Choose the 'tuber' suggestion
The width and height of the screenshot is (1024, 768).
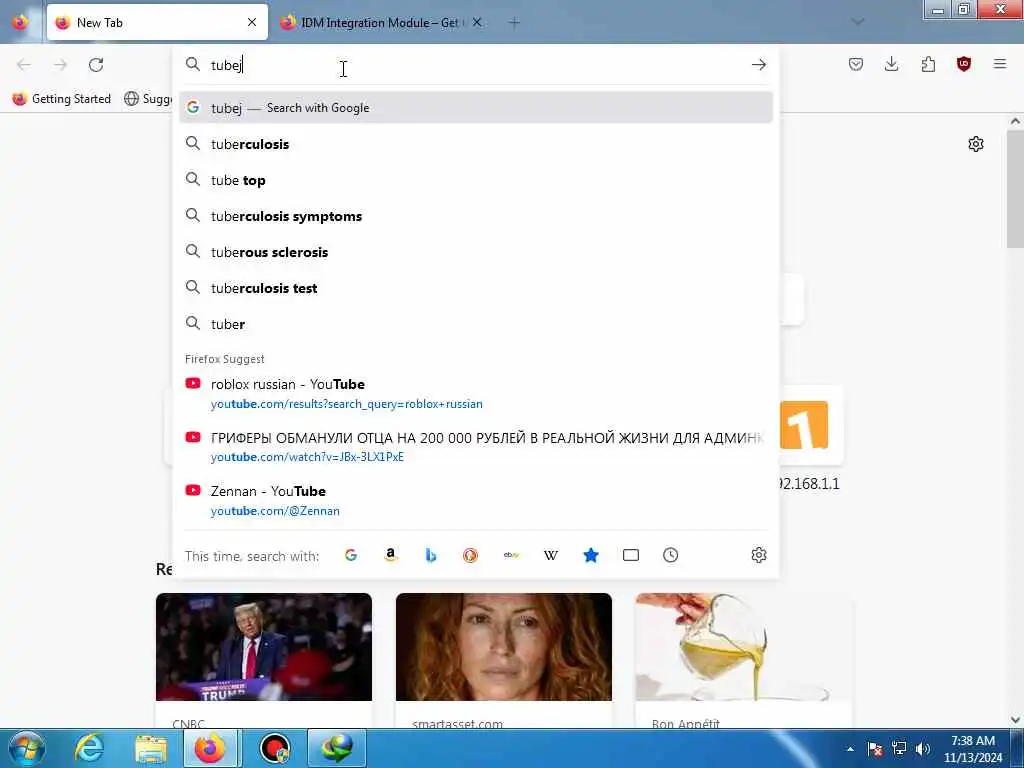tap(475, 323)
